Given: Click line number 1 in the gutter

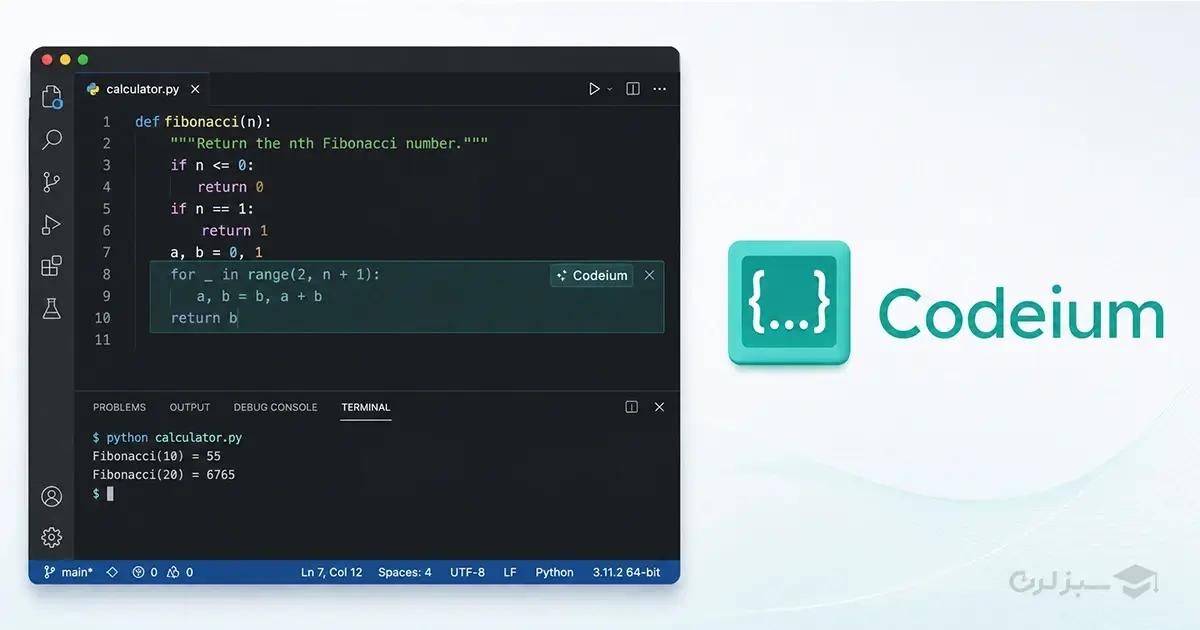Looking at the screenshot, I should 107,122.
